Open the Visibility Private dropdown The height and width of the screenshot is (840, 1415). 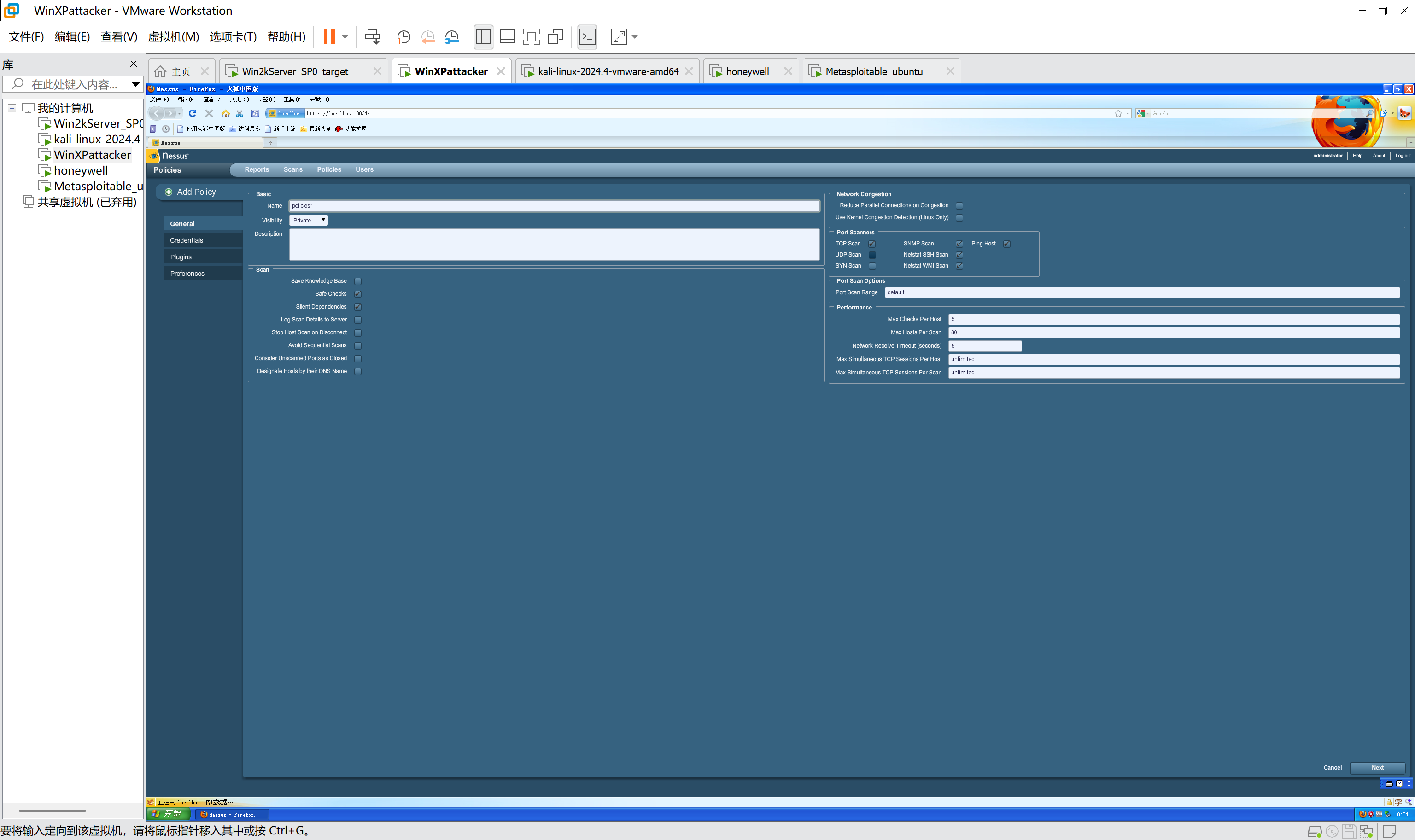[309, 220]
